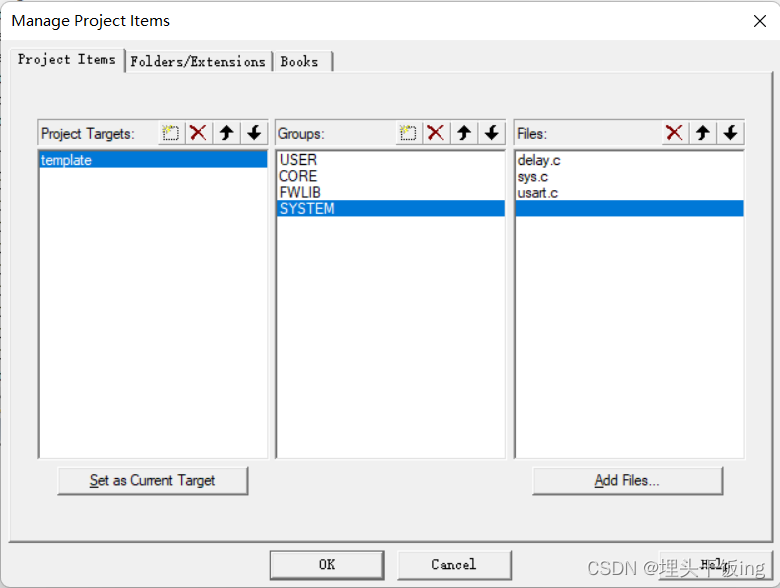Select the SYSTEM group
This screenshot has width=780, height=588.
[390, 208]
